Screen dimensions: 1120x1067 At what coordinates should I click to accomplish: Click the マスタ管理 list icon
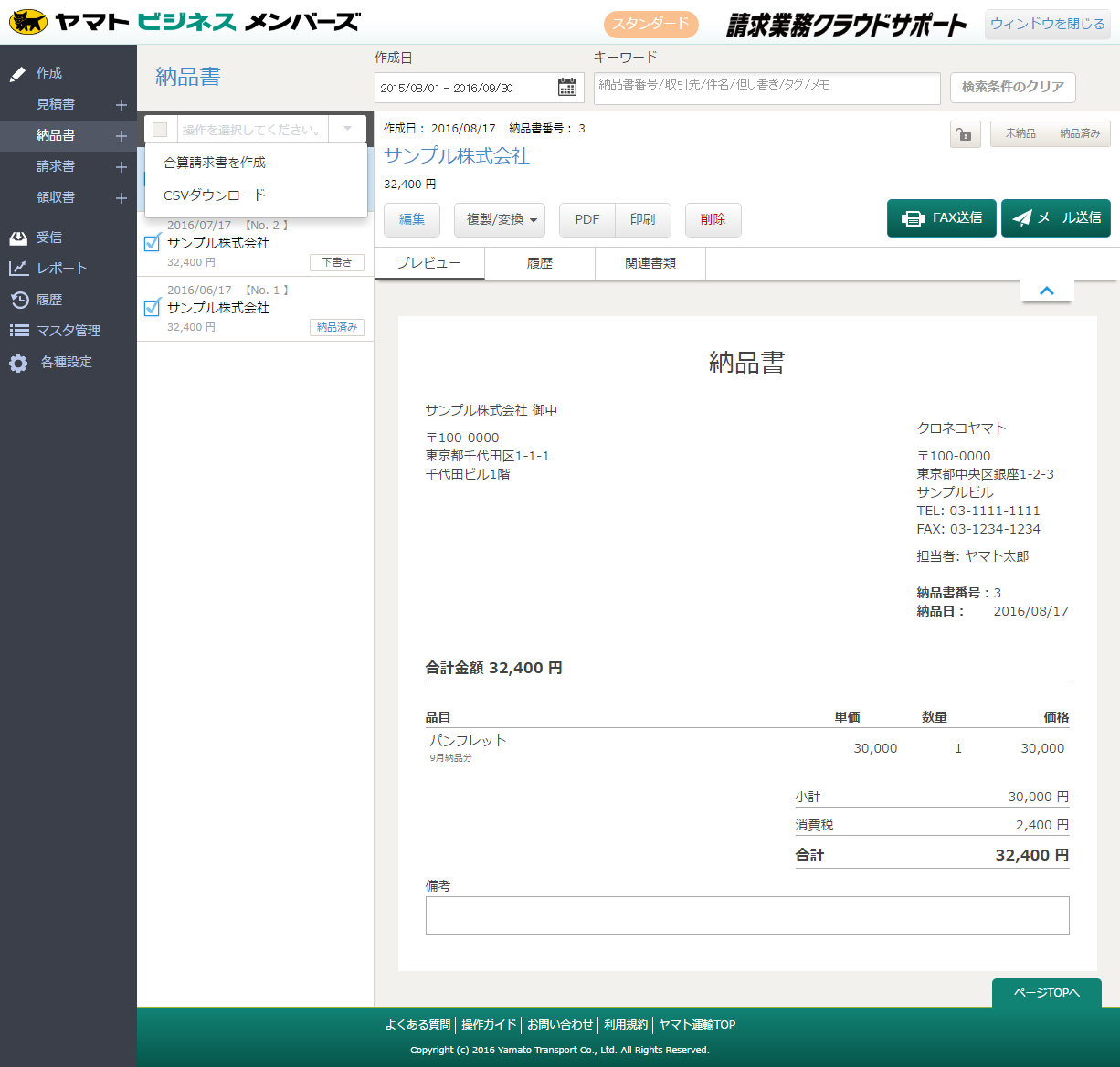(x=19, y=331)
